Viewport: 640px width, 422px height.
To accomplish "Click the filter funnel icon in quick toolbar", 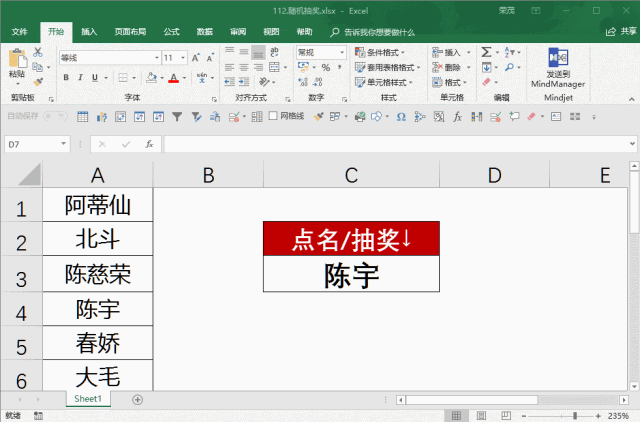I will coord(177,117).
